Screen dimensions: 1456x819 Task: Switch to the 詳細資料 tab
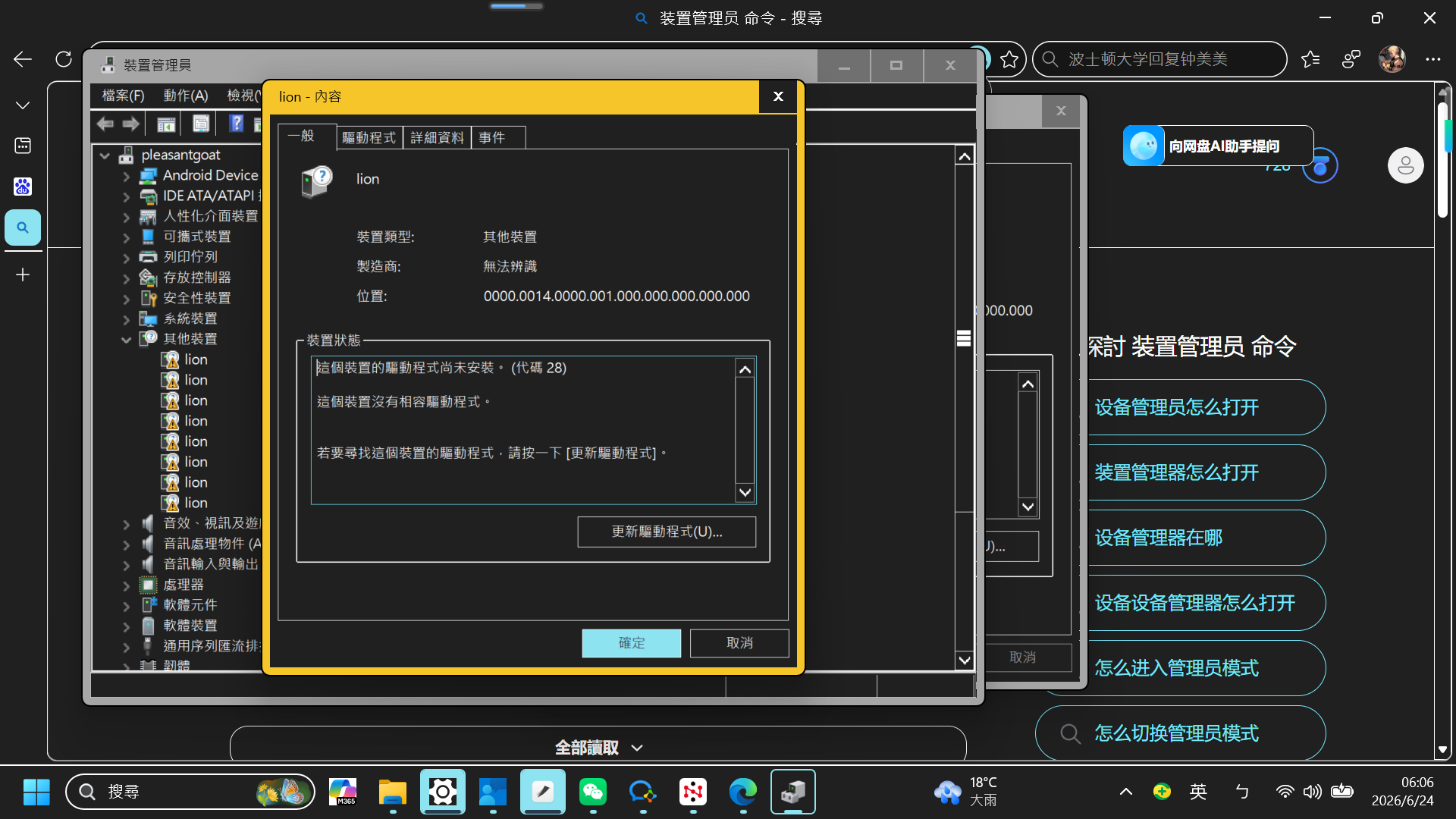(x=437, y=137)
